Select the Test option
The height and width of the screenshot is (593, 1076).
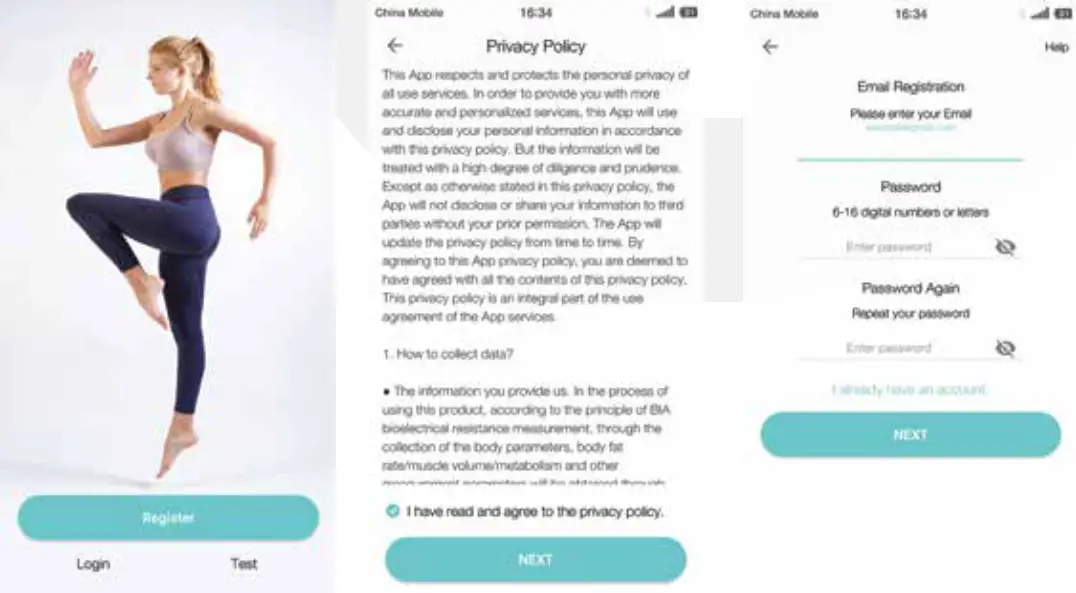tap(244, 564)
